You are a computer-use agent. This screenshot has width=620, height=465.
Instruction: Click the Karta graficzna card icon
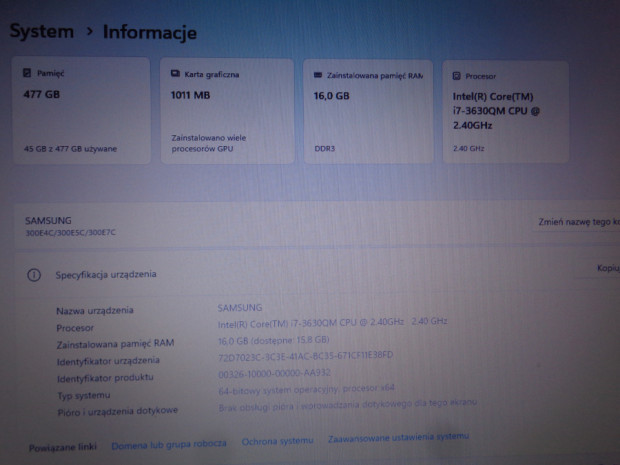(x=175, y=74)
